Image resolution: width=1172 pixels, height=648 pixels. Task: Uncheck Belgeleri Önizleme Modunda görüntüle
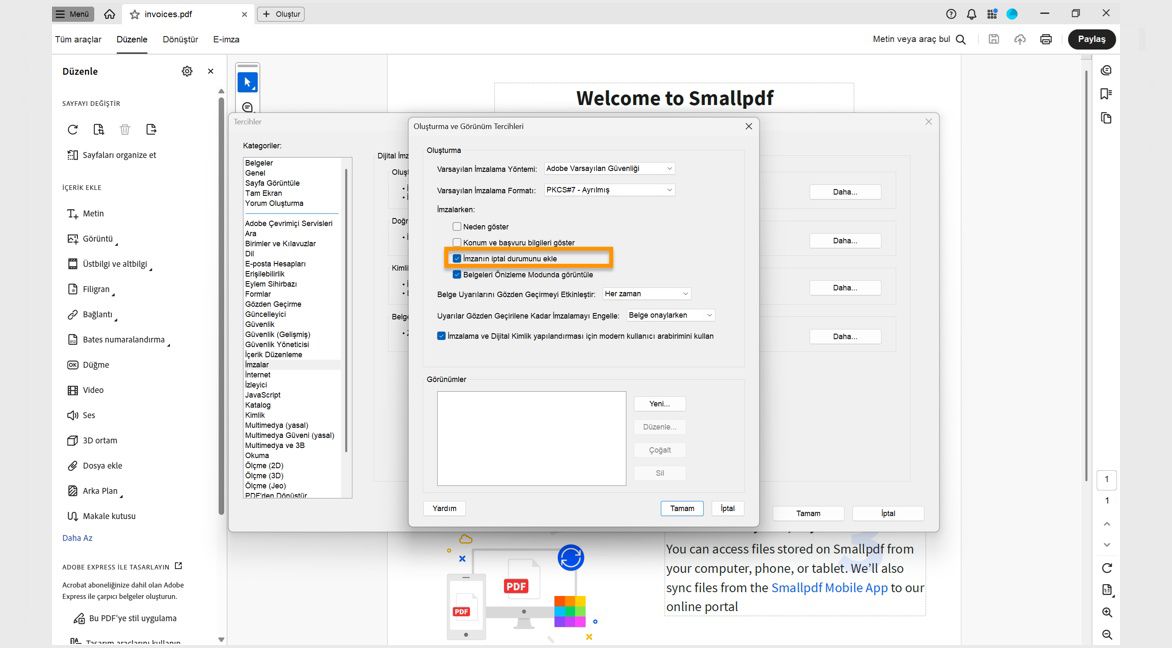click(x=457, y=274)
